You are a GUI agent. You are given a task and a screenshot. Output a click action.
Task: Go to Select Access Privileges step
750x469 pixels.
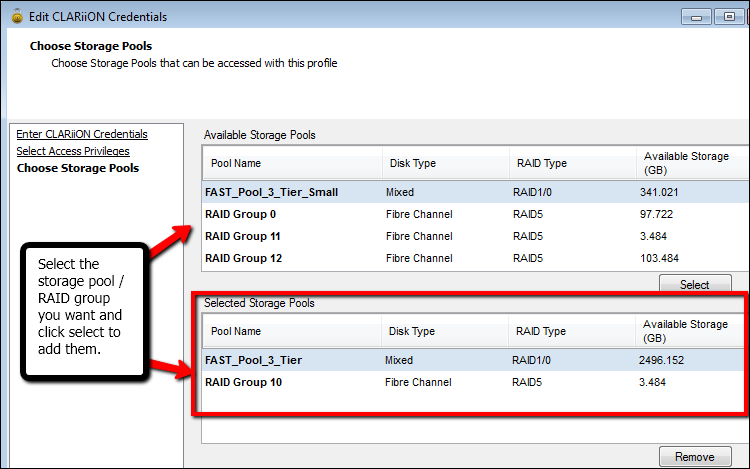[73, 151]
